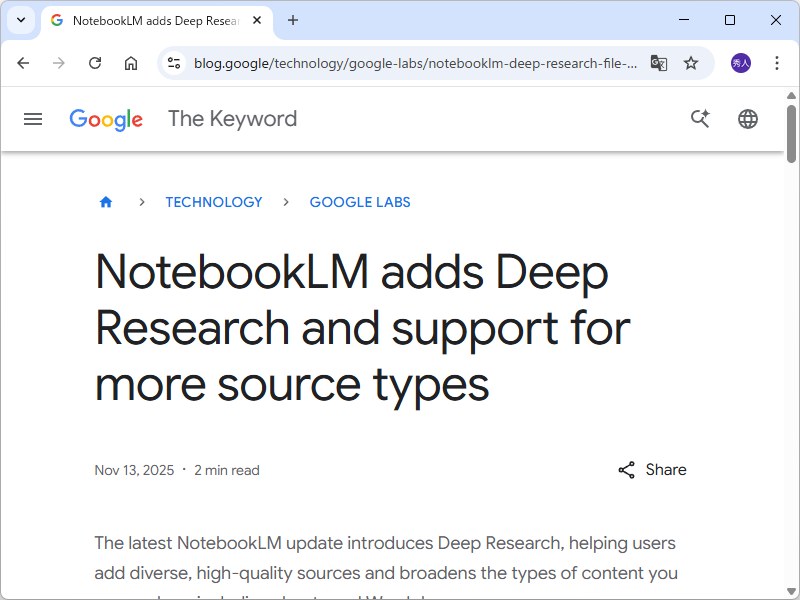Open the Chrome profile avatar
Viewport: 800px width, 600px height.
(739, 62)
